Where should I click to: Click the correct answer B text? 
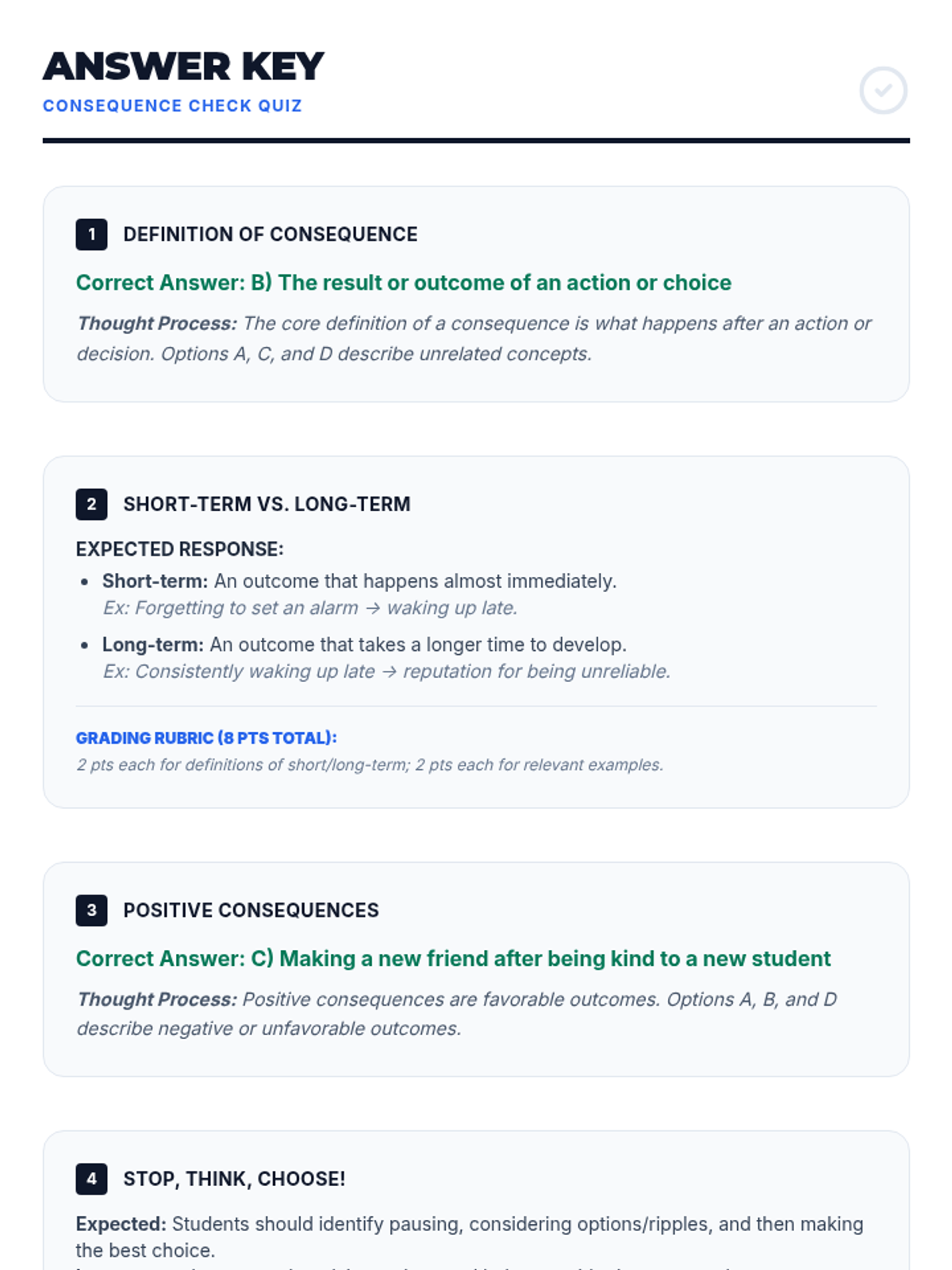(403, 283)
